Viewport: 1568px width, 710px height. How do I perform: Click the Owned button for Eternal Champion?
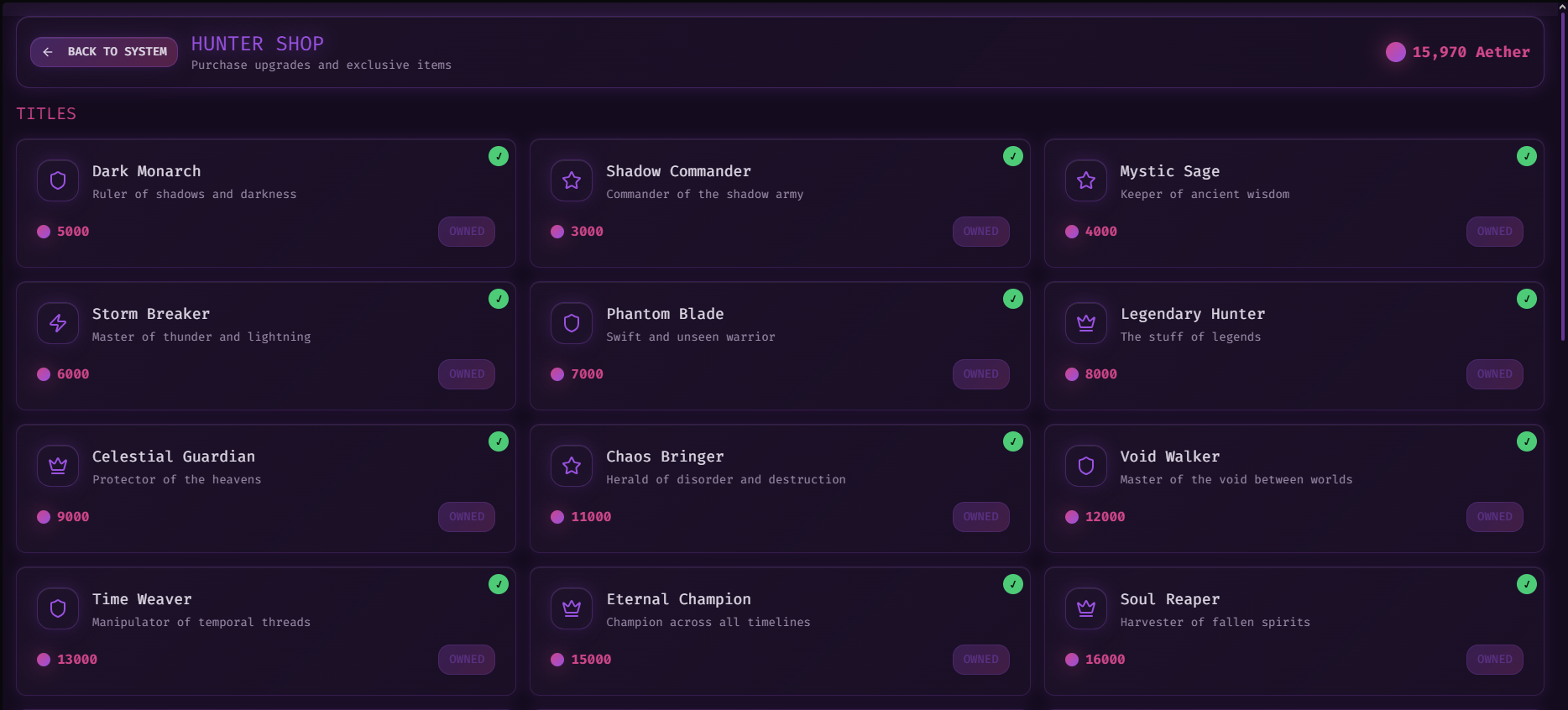pyautogui.click(x=981, y=660)
